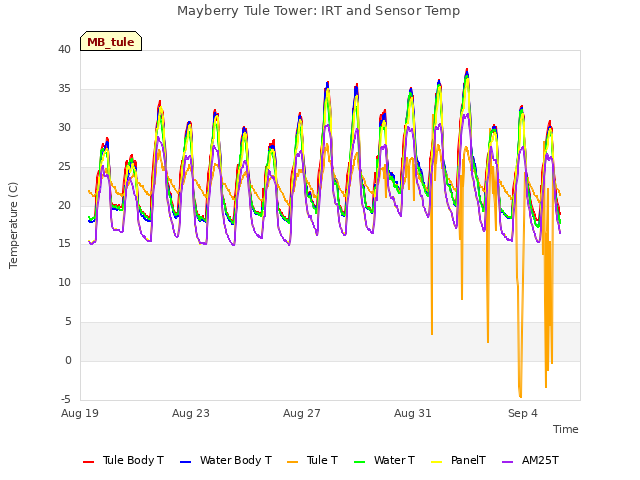Click the Temperature (C) axis title

pyautogui.click(x=13, y=225)
